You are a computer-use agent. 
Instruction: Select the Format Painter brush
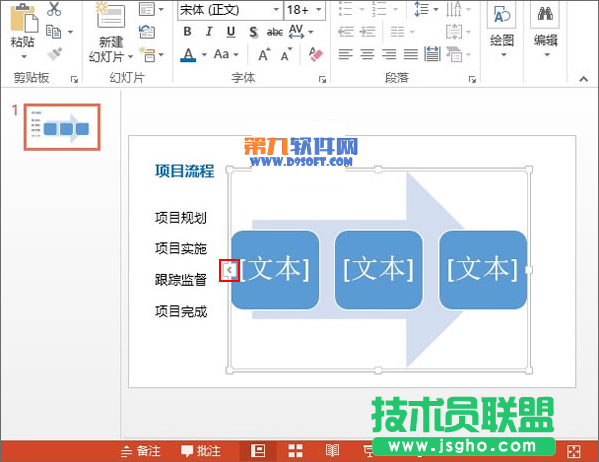click(55, 53)
